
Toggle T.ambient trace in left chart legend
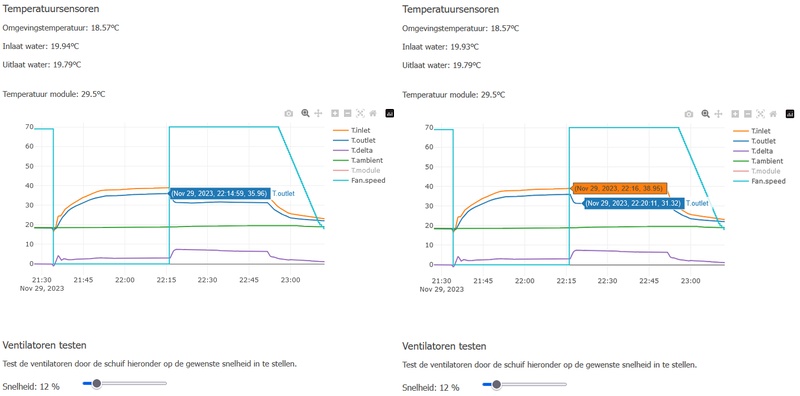pyautogui.click(x=355, y=160)
